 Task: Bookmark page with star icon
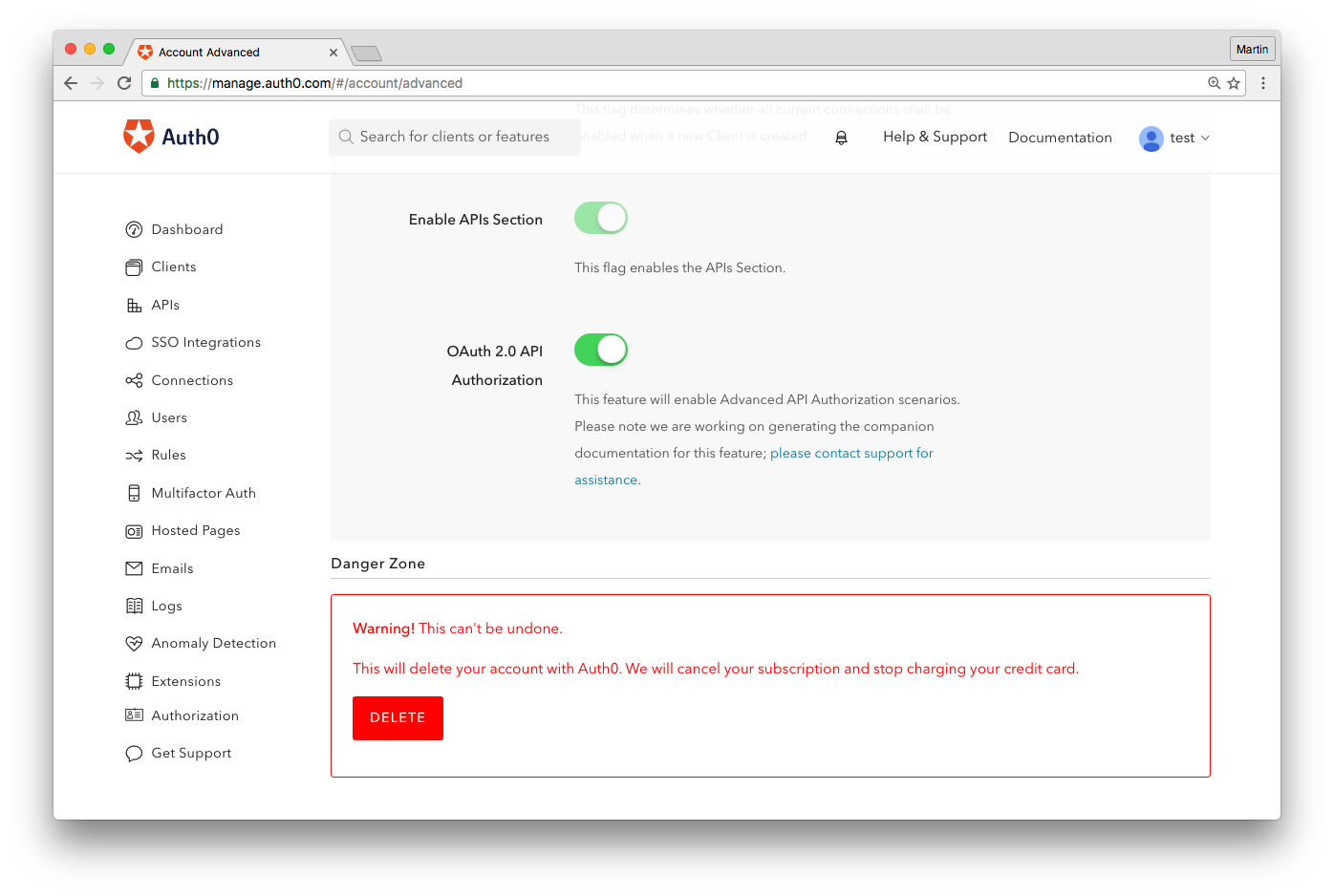tap(1234, 83)
